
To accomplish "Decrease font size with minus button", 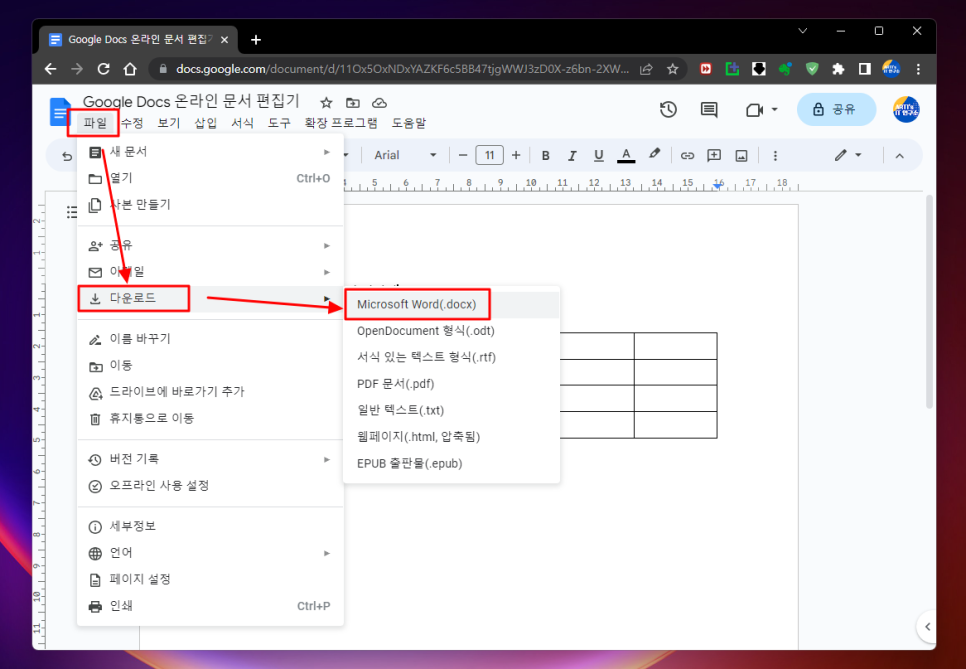I will point(463,155).
